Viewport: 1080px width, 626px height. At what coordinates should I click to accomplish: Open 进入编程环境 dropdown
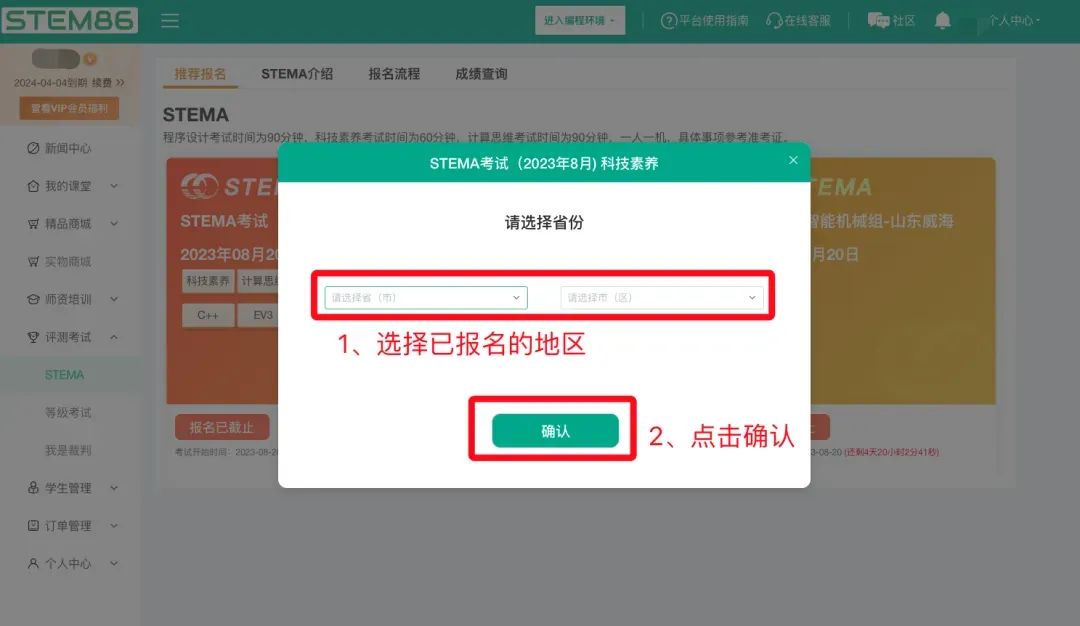[580, 21]
